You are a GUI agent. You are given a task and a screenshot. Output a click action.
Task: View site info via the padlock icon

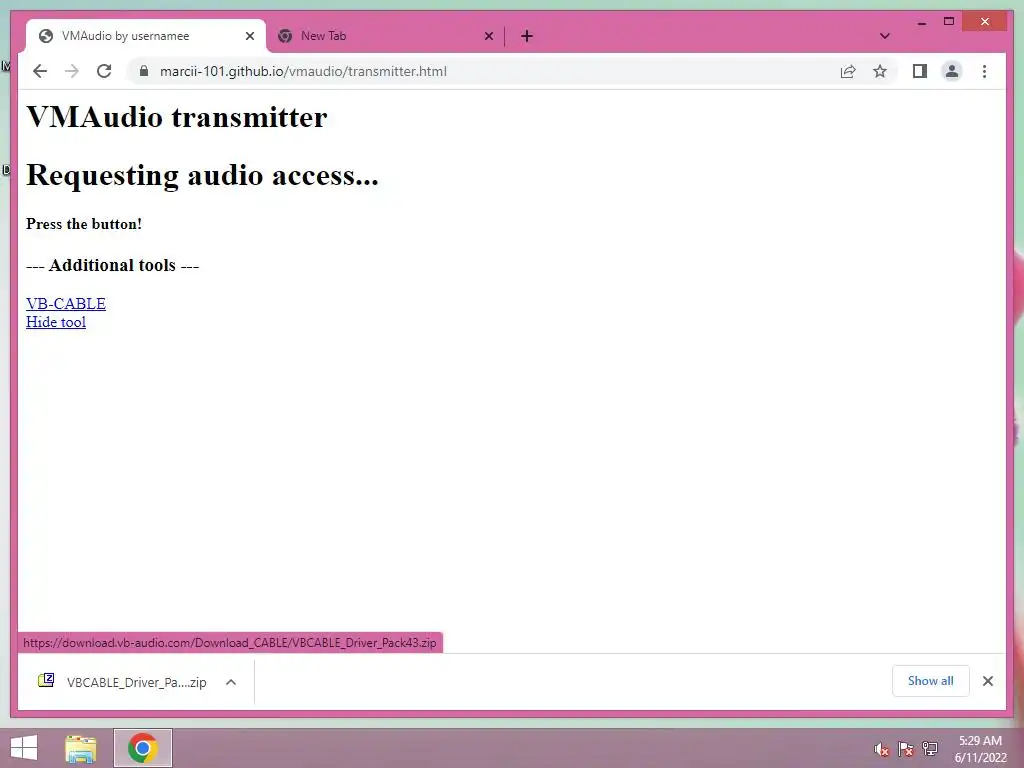(144, 71)
